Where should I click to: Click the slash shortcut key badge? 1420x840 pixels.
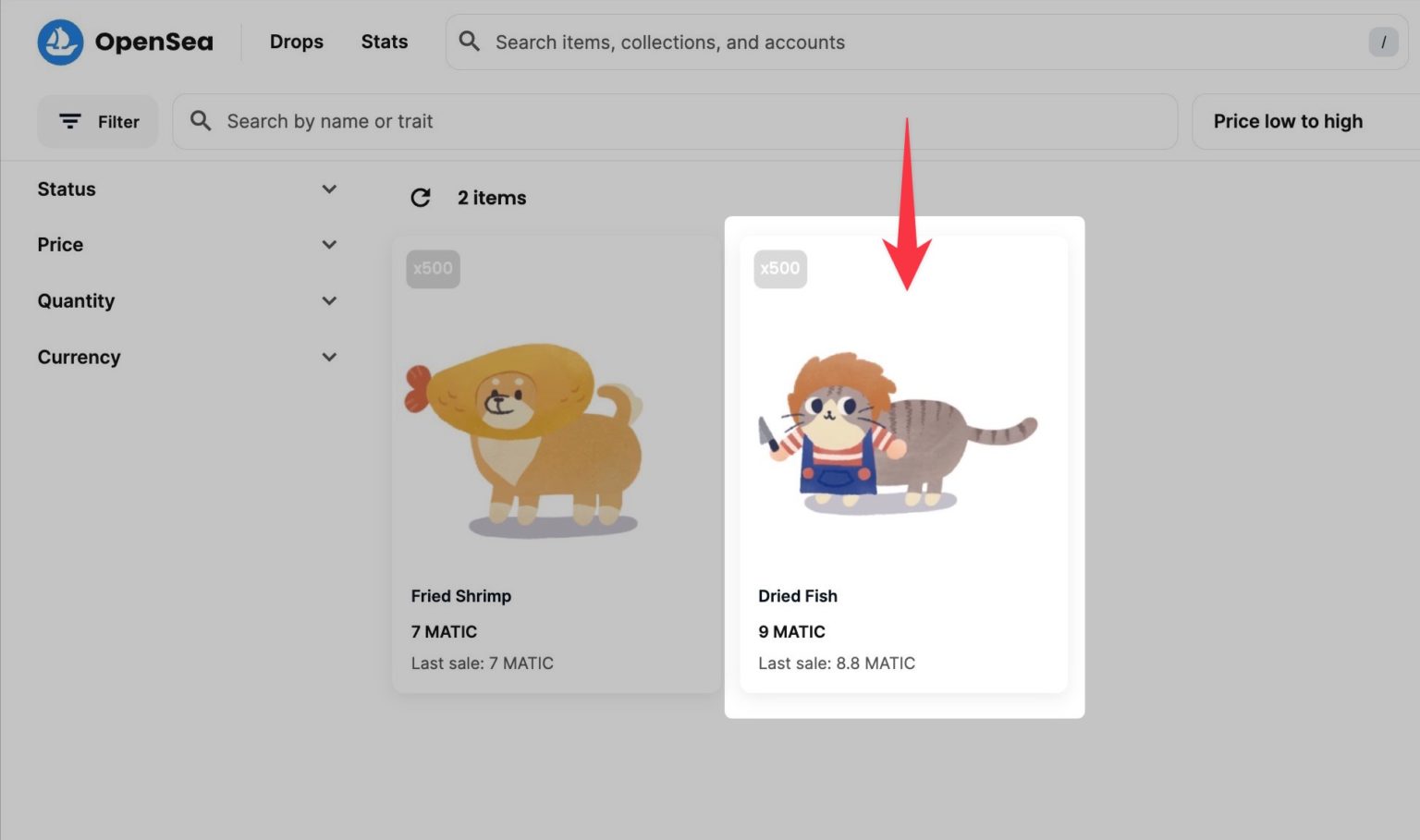click(1383, 42)
